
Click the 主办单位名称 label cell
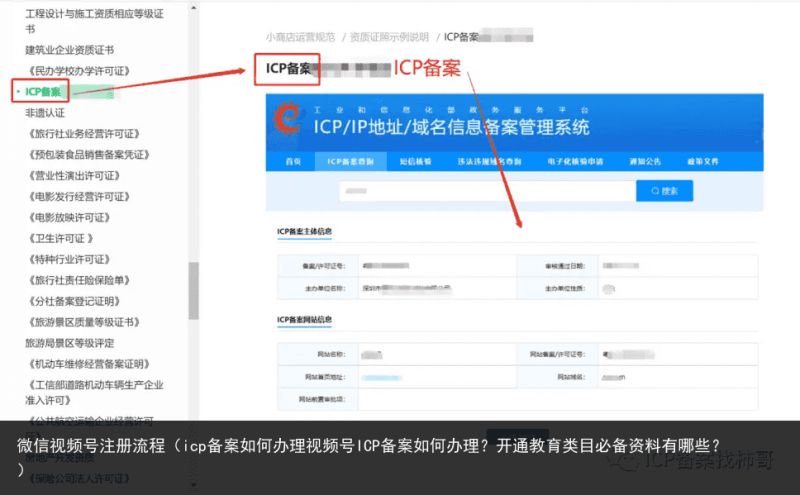click(318, 288)
